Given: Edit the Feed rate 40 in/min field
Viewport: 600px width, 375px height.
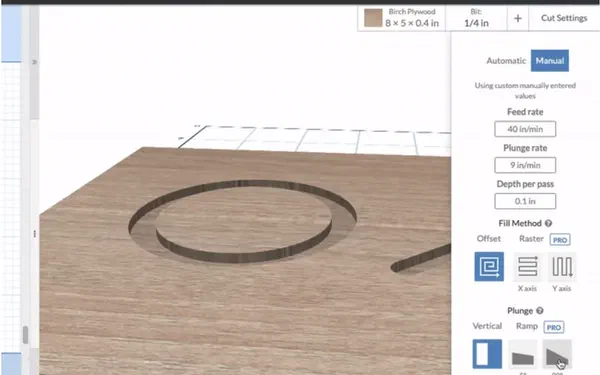Looking at the screenshot, I should point(525,129).
